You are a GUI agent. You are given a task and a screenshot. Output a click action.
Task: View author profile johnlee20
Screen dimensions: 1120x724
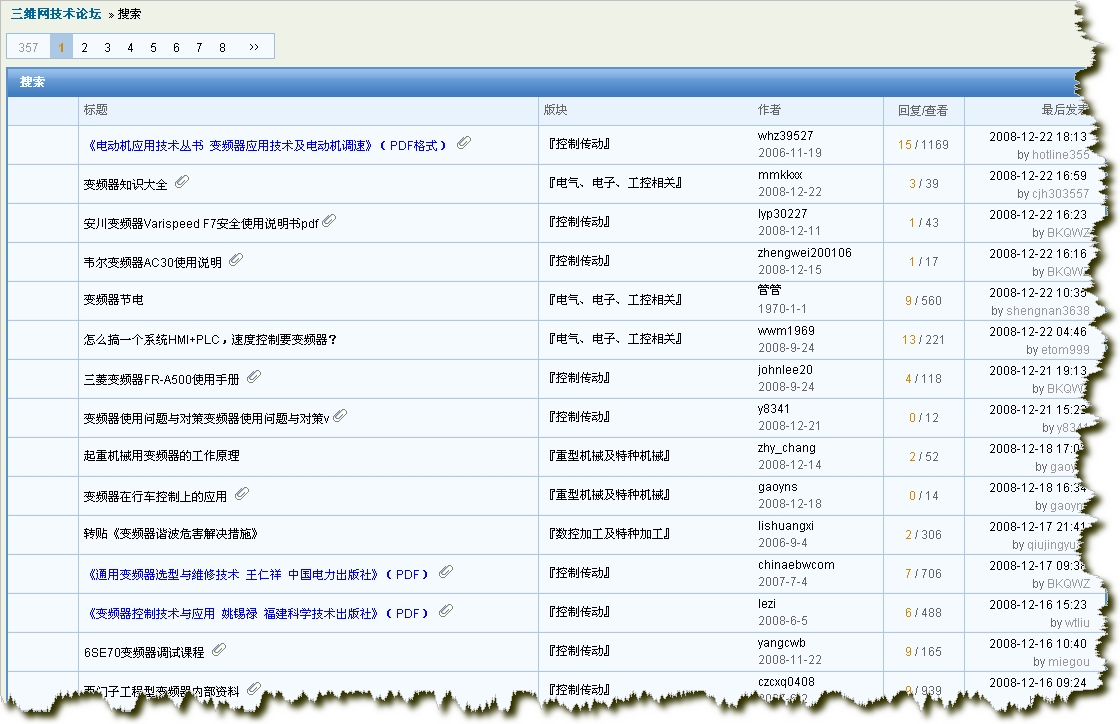coord(786,370)
